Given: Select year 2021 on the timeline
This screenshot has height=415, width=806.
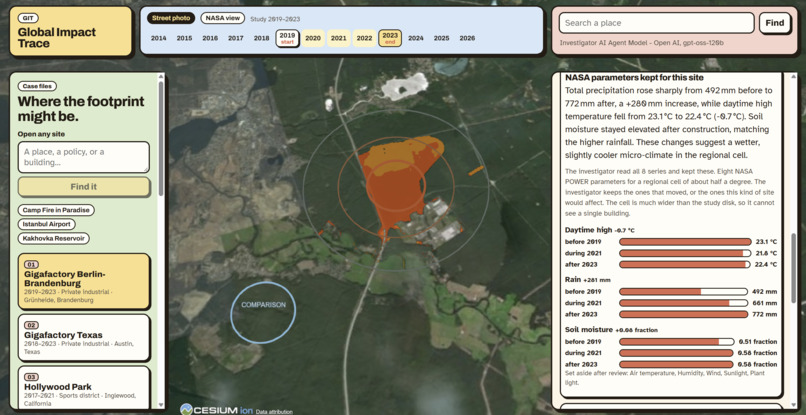Looking at the screenshot, I should click(338, 38).
